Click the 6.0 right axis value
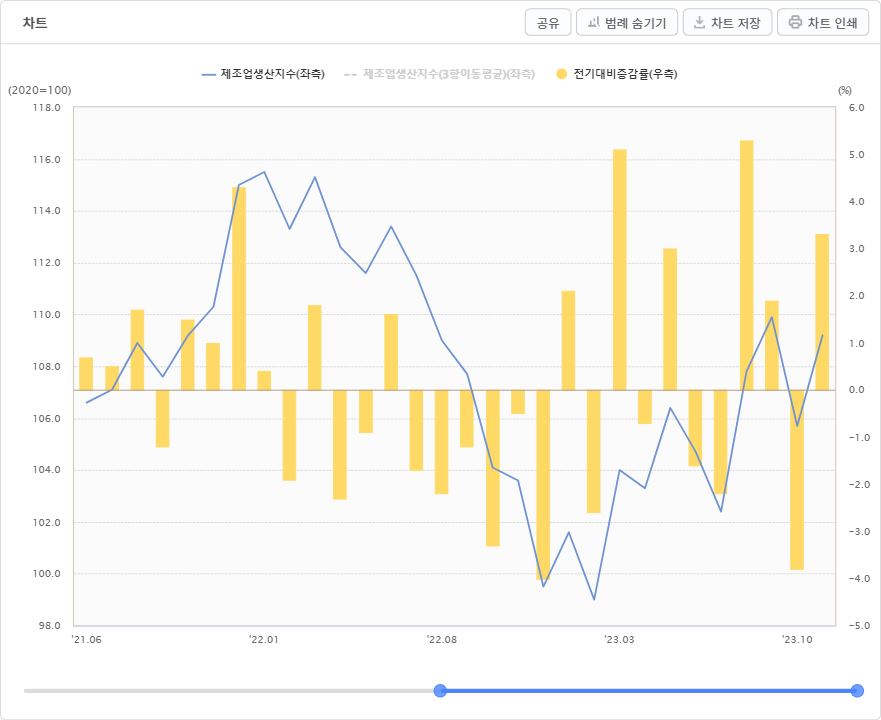Image resolution: width=881 pixels, height=720 pixels. (x=856, y=107)
